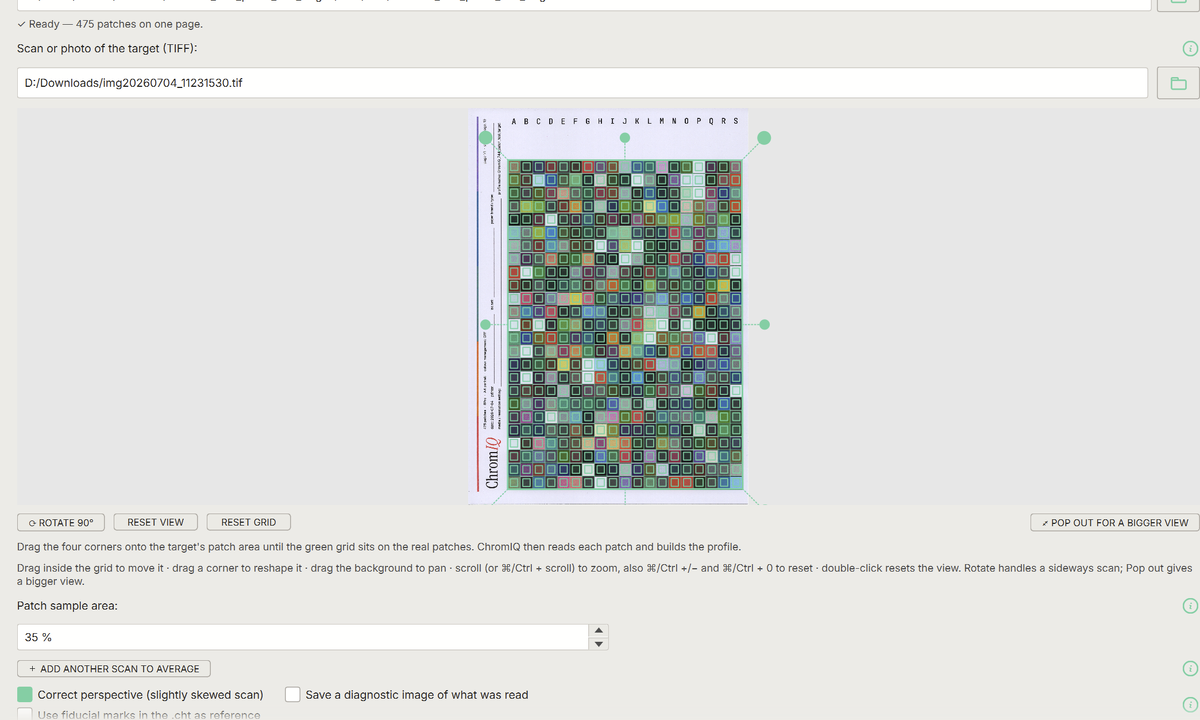Add another scan to average
This screenshot has height=720, width=1200.
[x=113, y=668]
